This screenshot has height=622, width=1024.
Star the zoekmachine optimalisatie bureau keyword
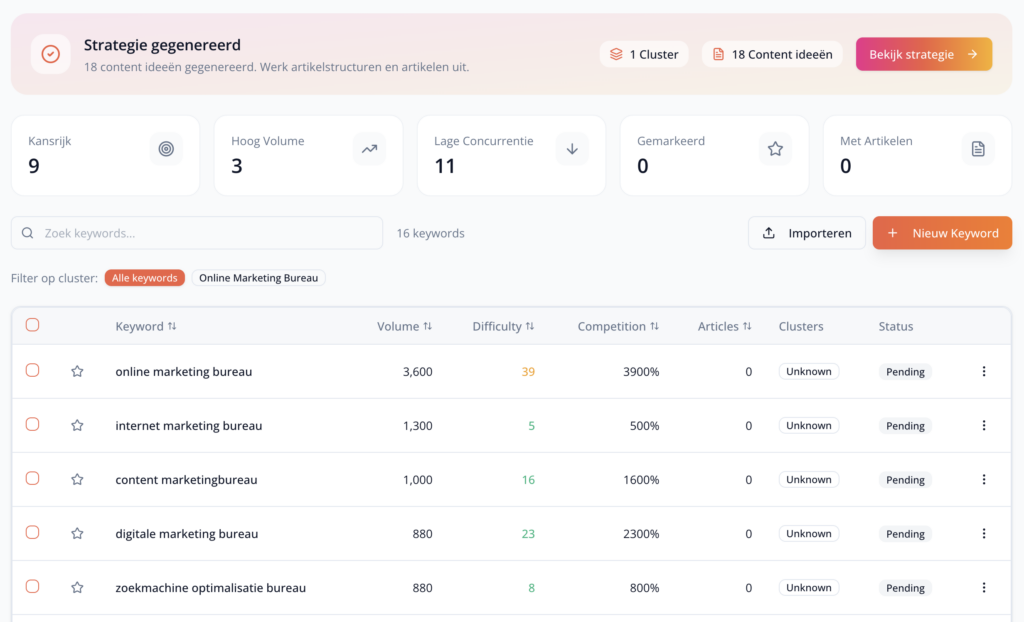click(x=77, y=587)
